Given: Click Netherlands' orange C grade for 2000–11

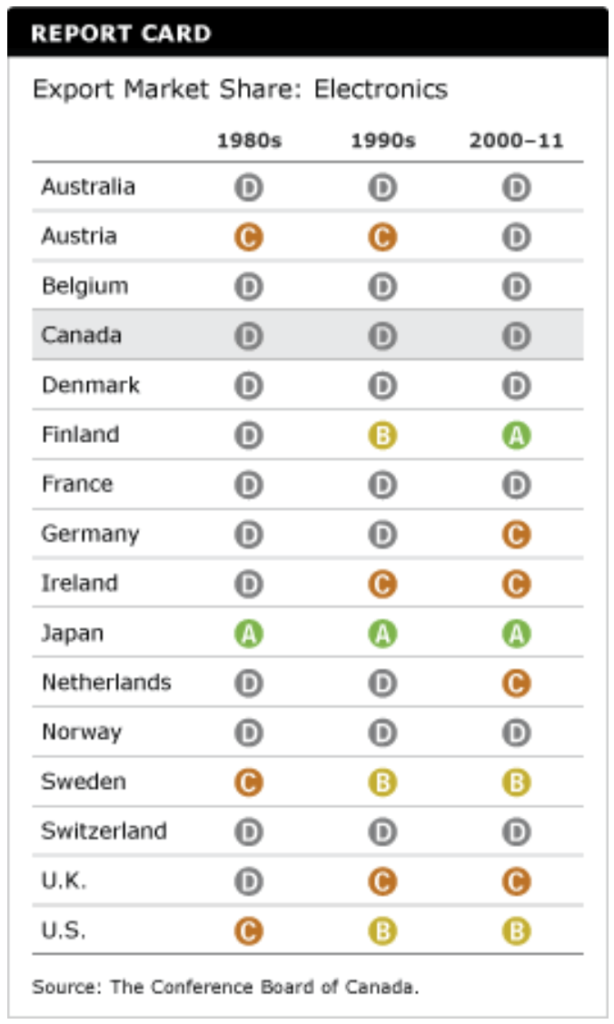Looking at the screenshot, I should pos(516,683).
